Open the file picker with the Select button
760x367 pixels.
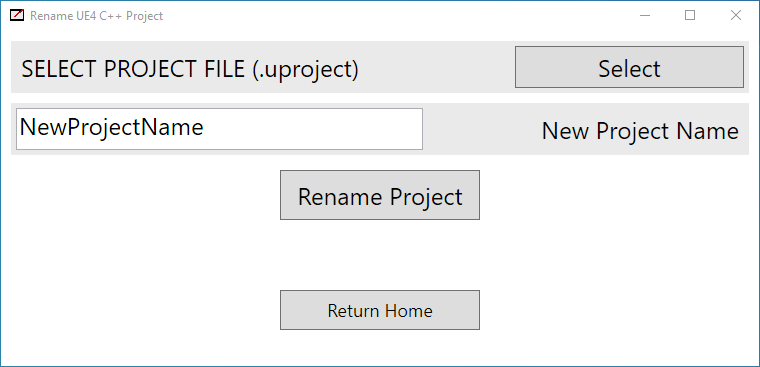(629, 67)
